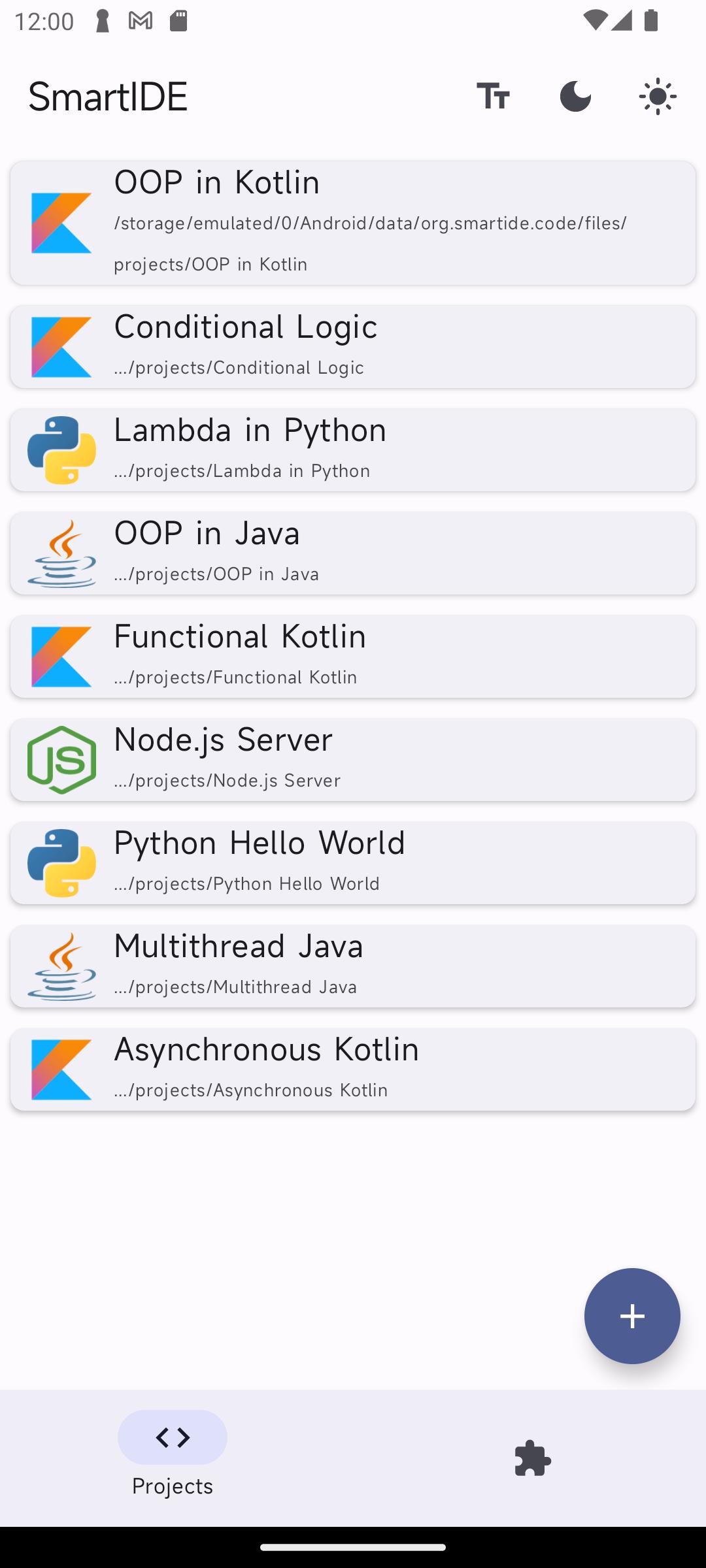Open the Lambda in Python project title
Image resolution: width=706 pixels, height=1568 pixels.
(250, 430)
